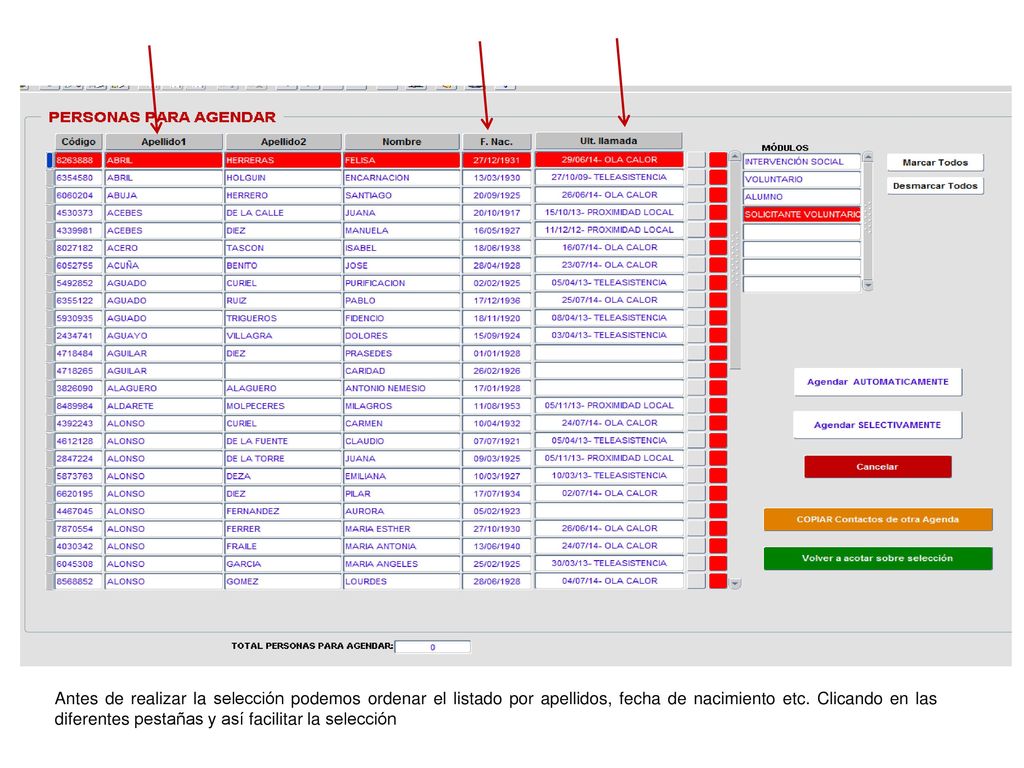This screenshot has width=1024, height=768.
Task: Click the name cell MANUELA
Action: click(402, 231)
